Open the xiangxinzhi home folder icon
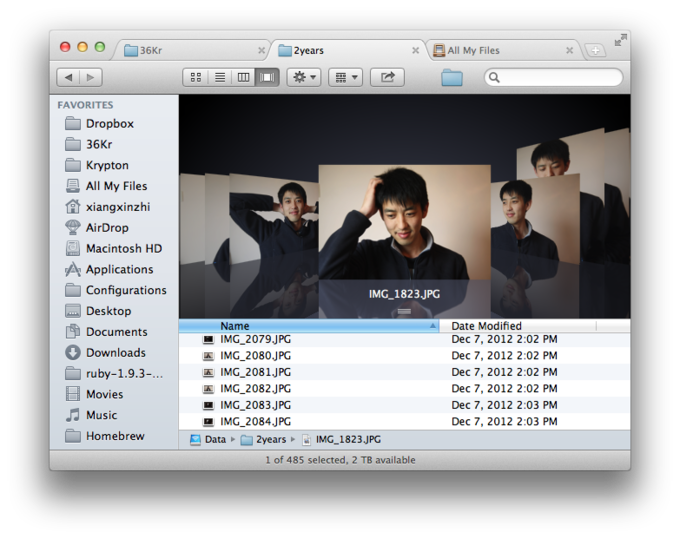 pos(72,207)
